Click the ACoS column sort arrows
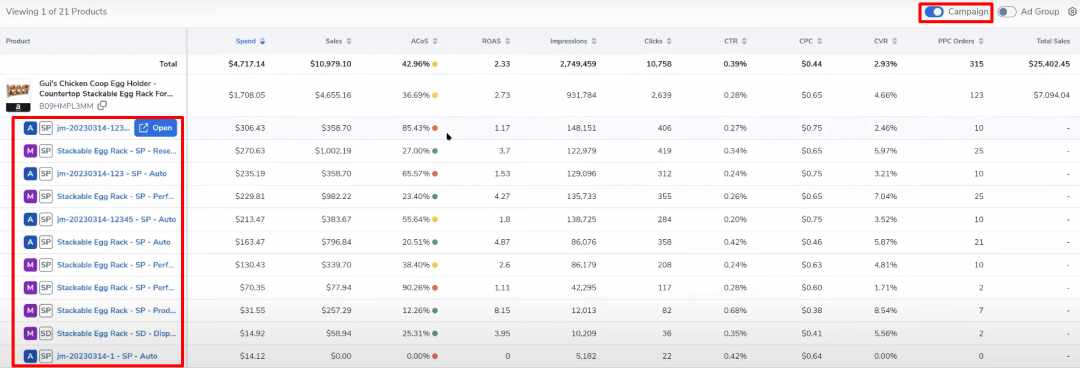The height and width of the screenshot is (368, 1080). (435, 41)
